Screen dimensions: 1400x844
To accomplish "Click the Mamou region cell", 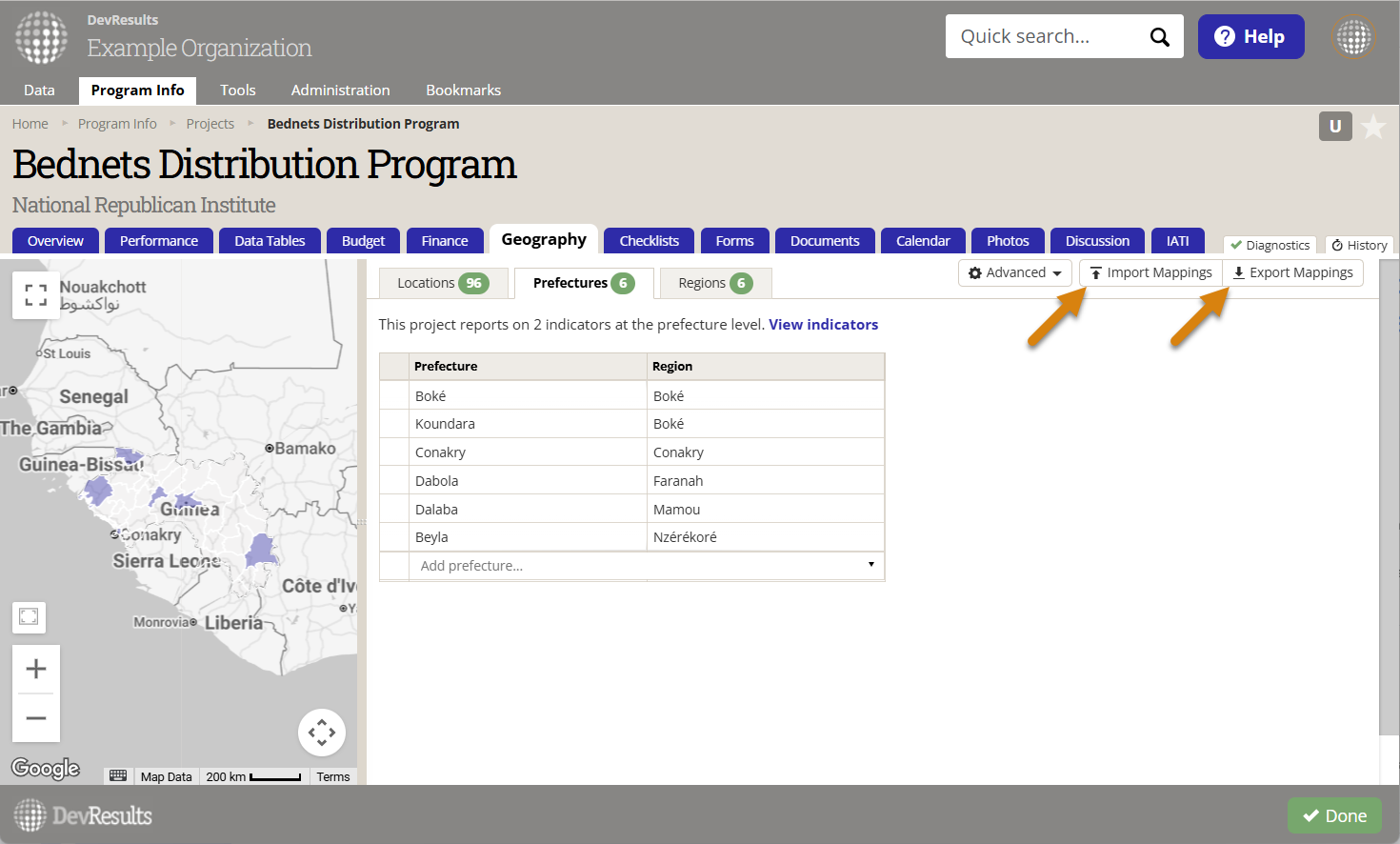I will click(766, 510).
